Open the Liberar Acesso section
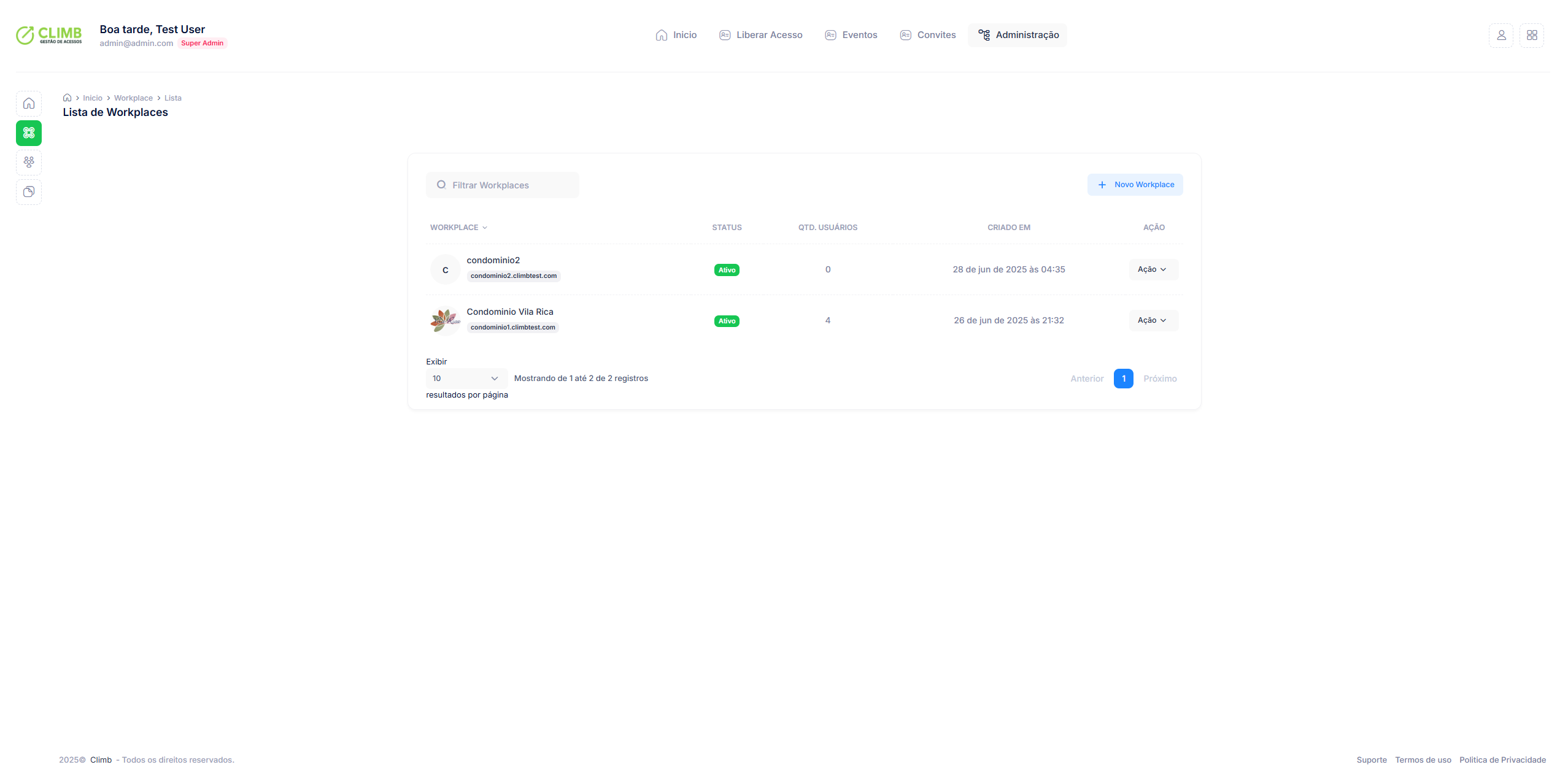Viewport: 1568px width, 778px height. tap(760, 35)
